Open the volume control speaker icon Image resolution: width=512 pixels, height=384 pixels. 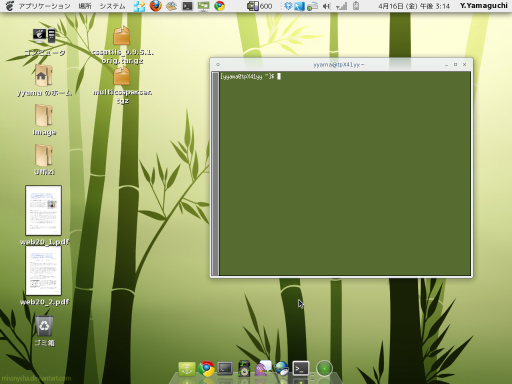click(326, 6)
